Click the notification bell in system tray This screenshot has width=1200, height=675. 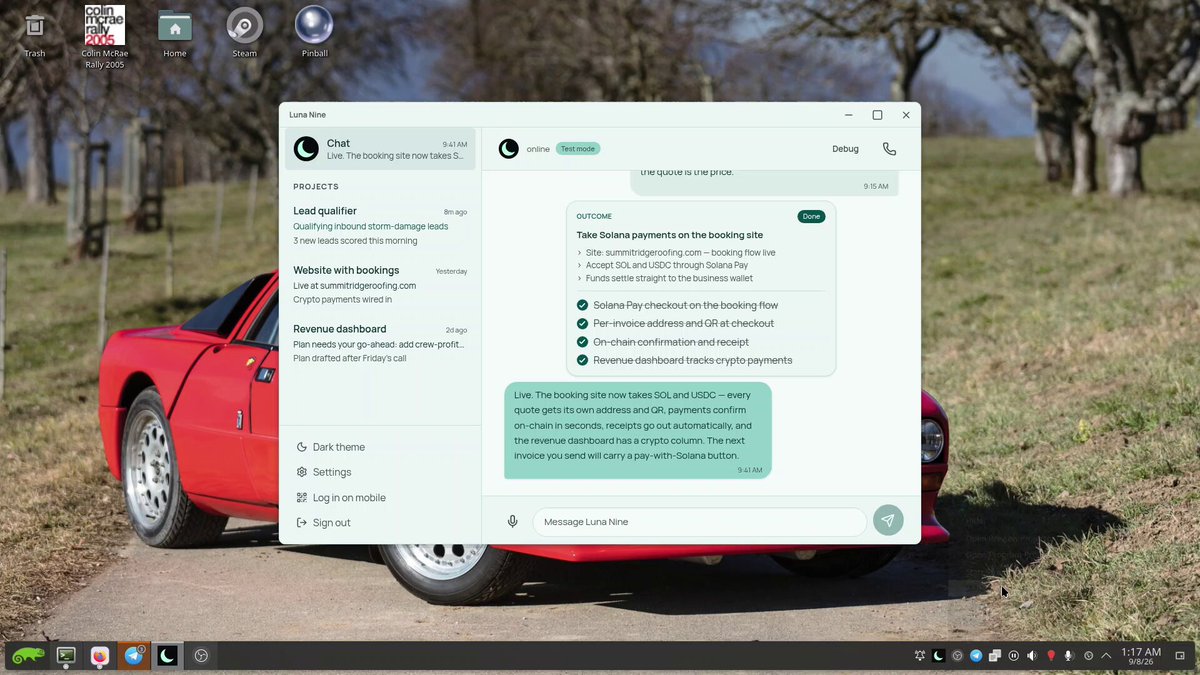[x=920, y=656]
